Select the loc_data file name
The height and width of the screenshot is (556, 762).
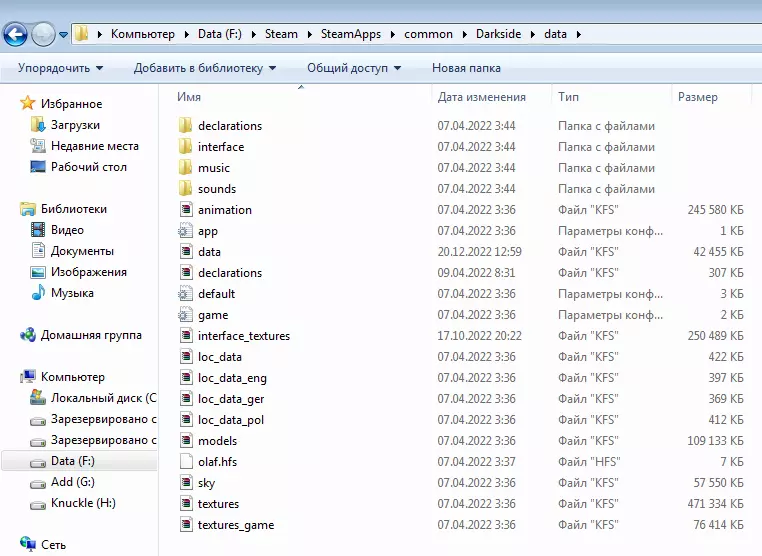pos(220,357)
